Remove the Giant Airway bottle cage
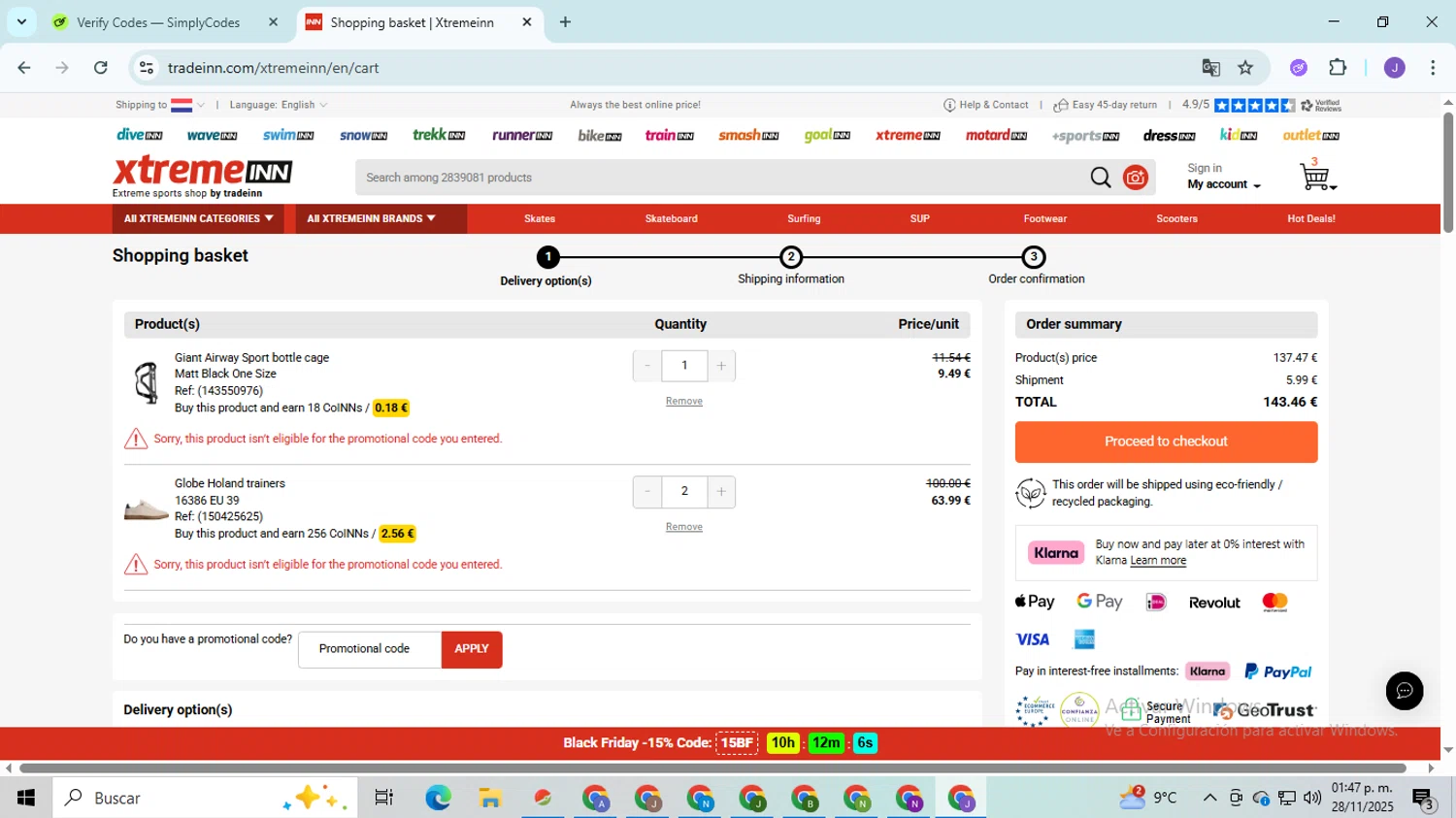1456x818 pixels. pos(684,401)
